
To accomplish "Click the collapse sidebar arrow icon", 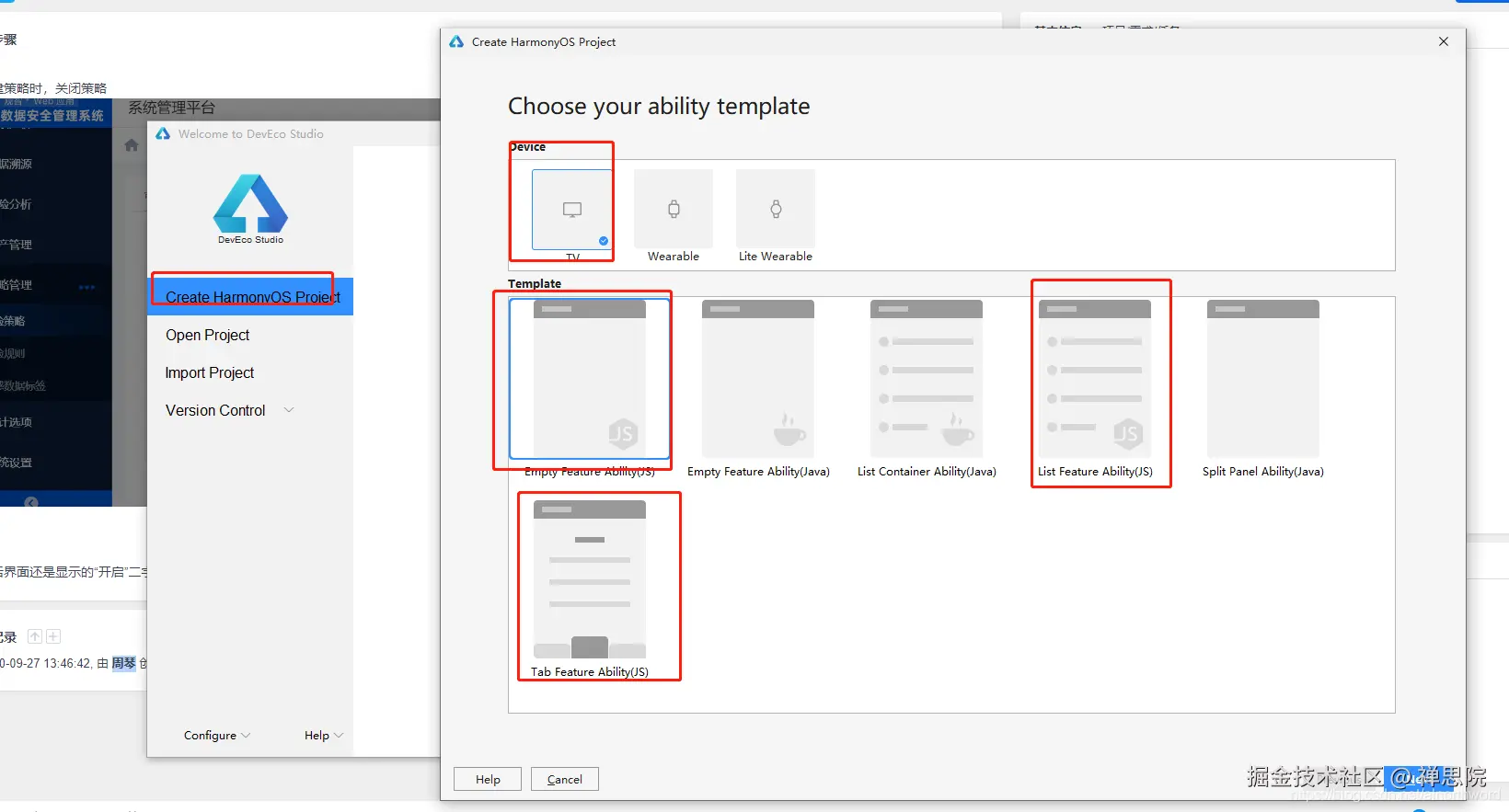I will (x=31, y=502).
